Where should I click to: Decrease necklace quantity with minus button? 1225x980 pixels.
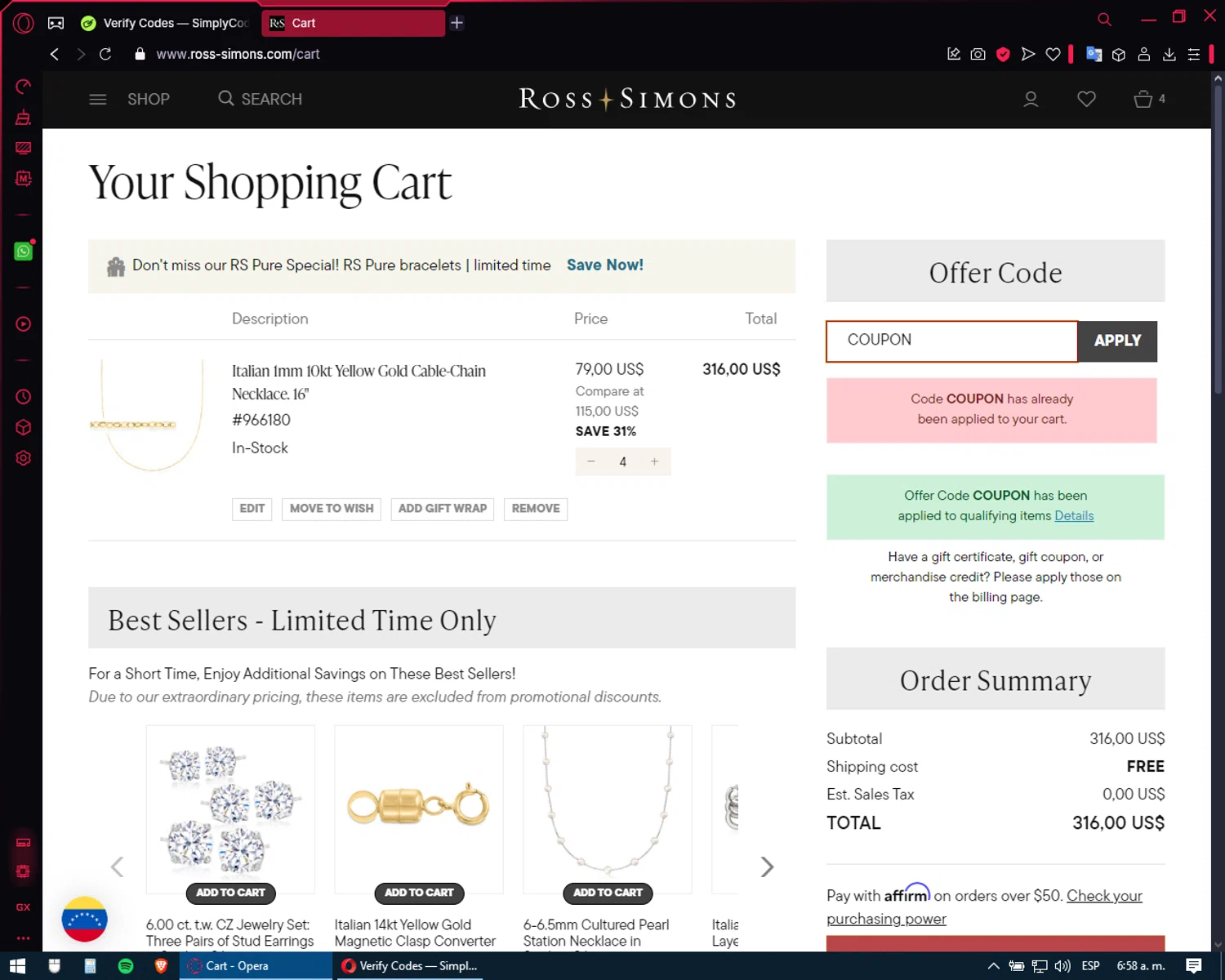point(591,461)
